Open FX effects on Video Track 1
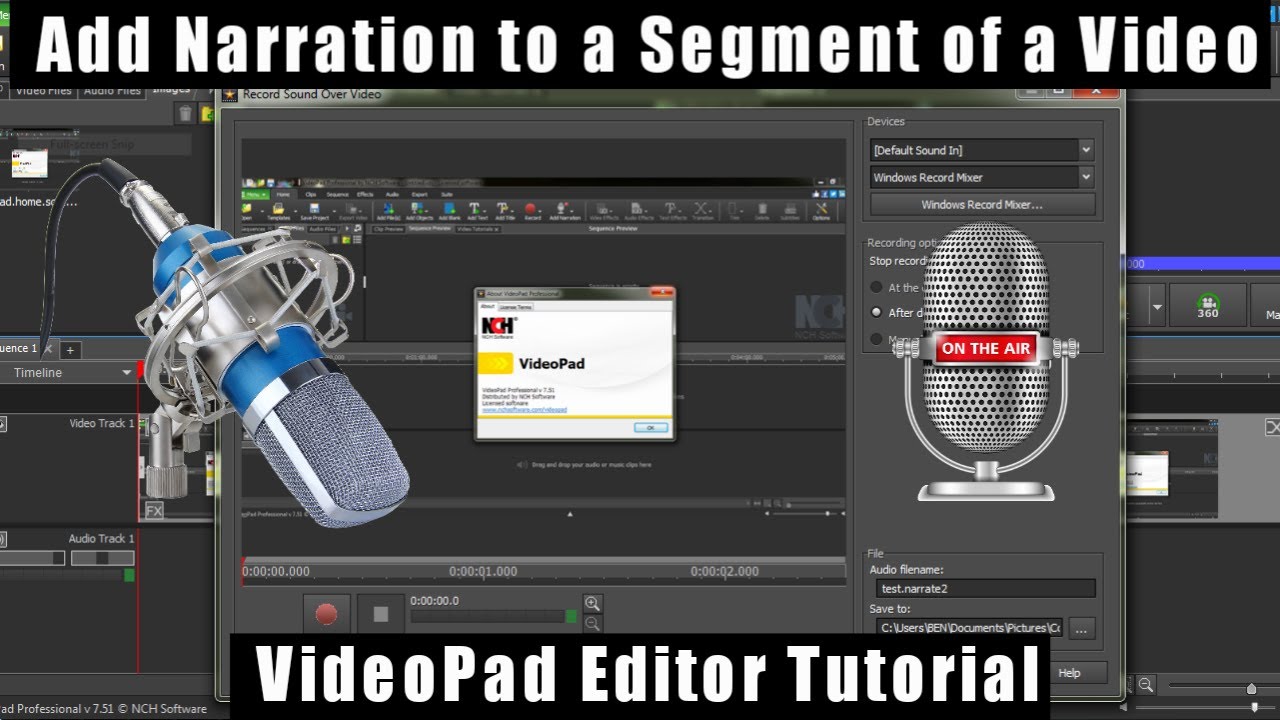The width and height of the screenshot is (1280, 720). click(154, 511)
